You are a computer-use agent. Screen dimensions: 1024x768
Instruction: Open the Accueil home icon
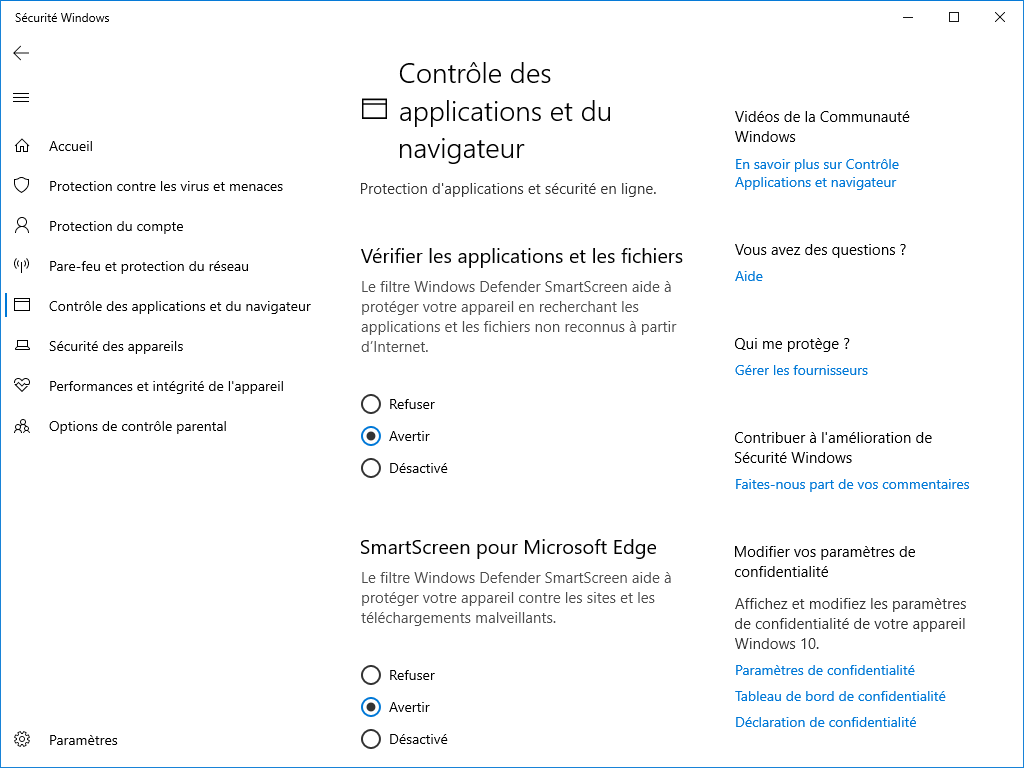coord(22,146)
